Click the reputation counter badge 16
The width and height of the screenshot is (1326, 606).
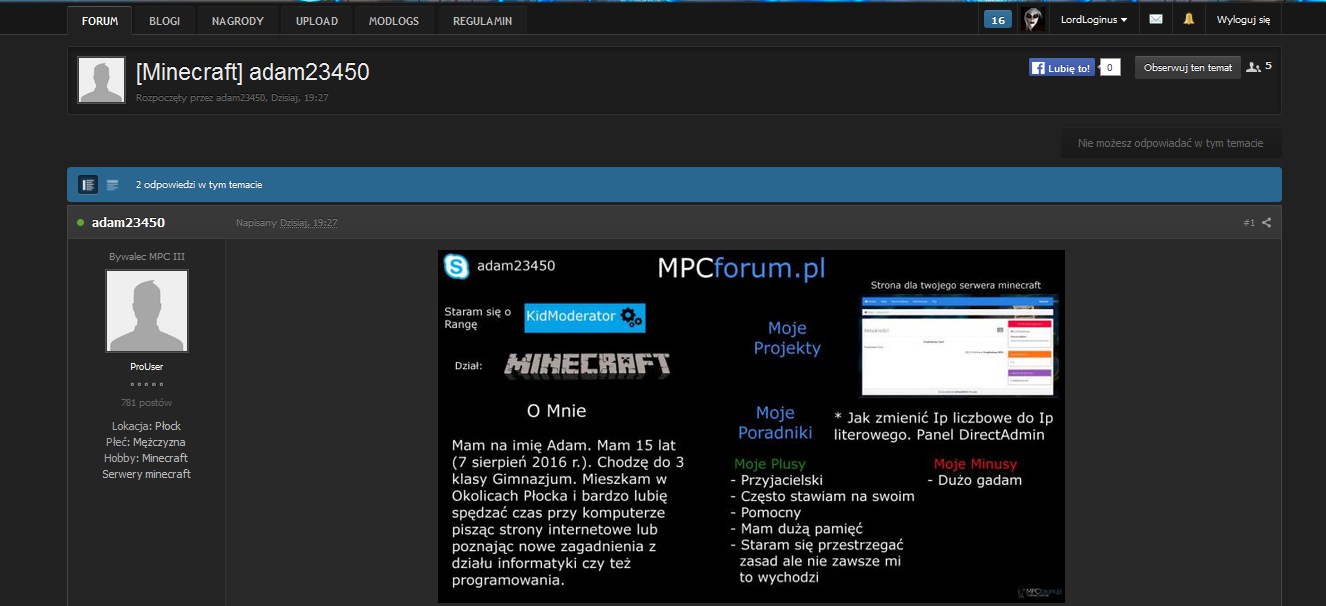(998, 20)
